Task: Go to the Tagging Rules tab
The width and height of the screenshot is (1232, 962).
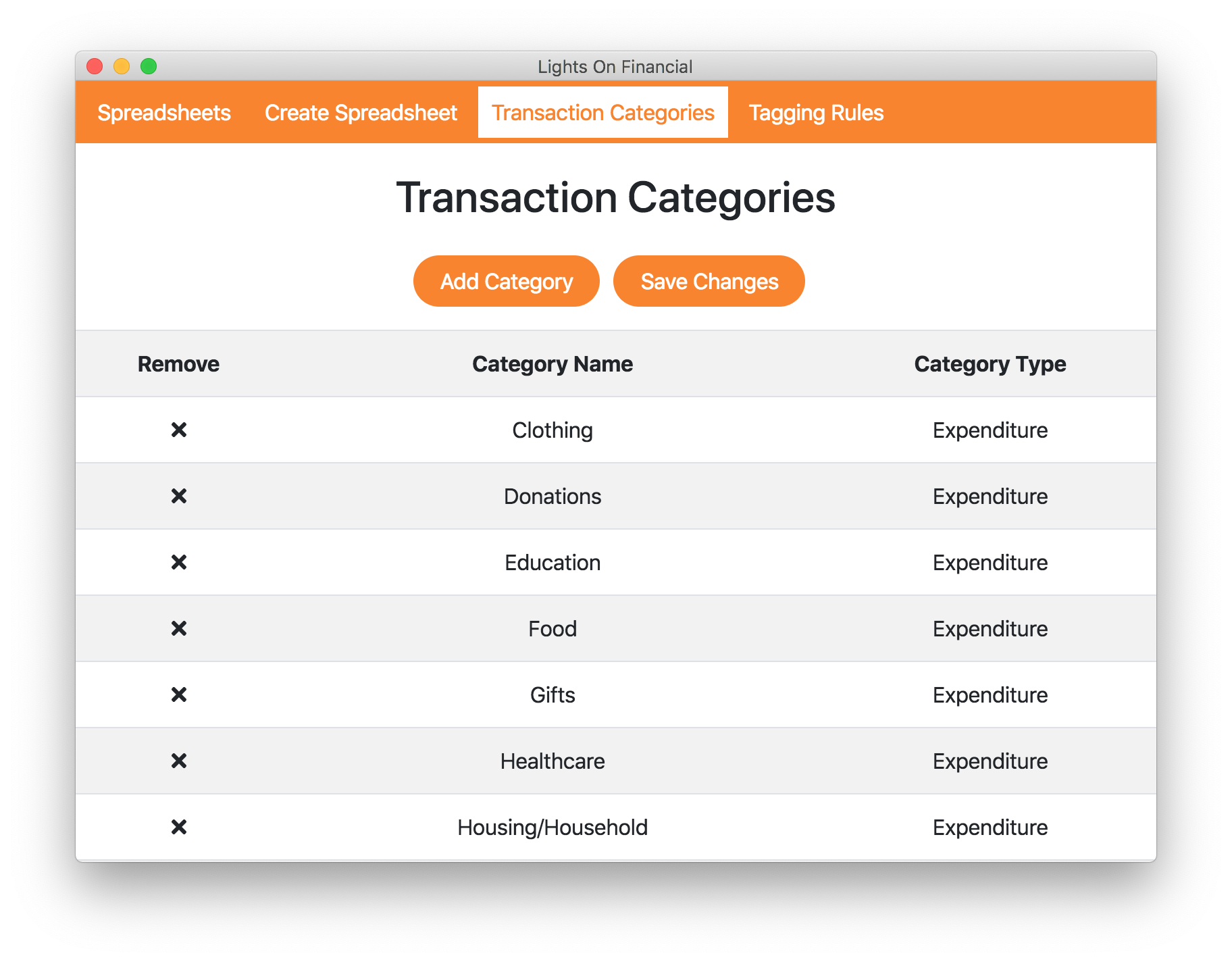Action: (x=816, y=113)
